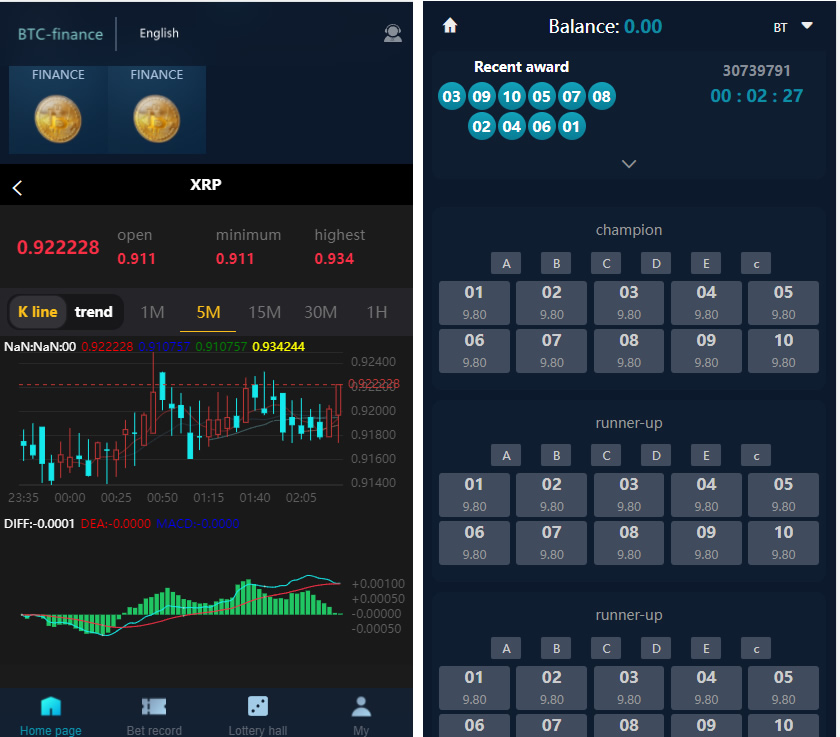Open the Home page icon in bottom bar
This screenshot has width=840, height=737.
(51, 707)
